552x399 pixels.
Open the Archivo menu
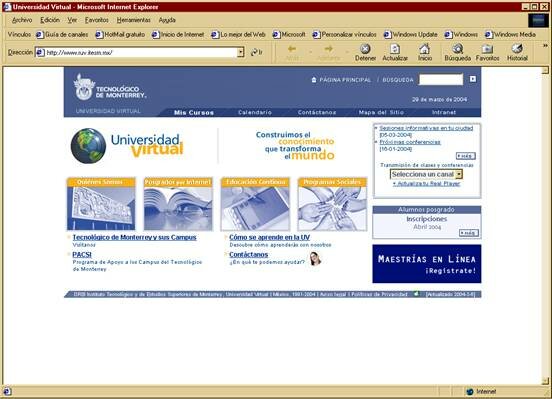(x=22, y=20)
